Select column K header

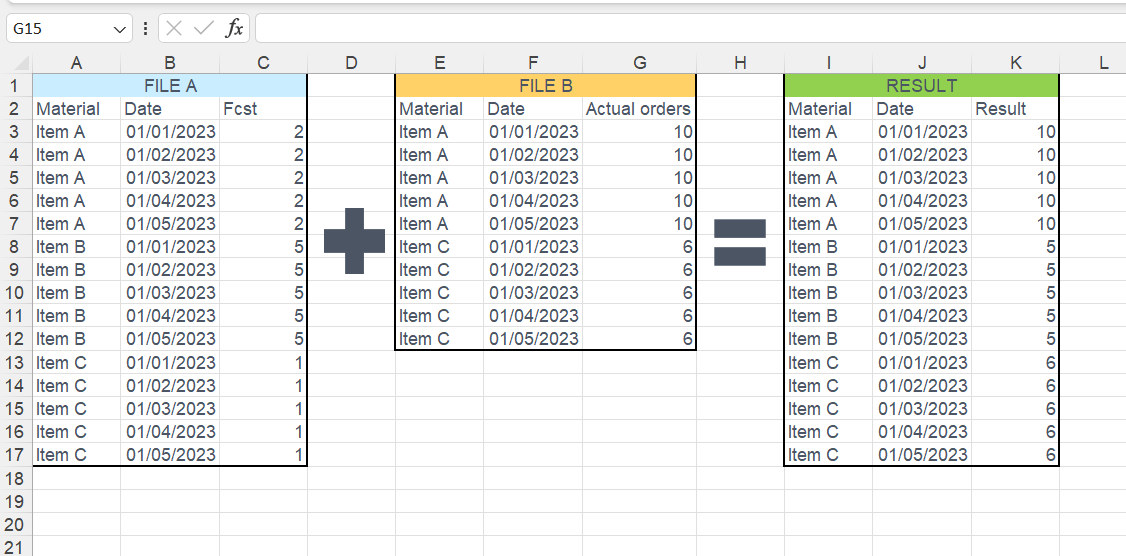click(1015, 63)
